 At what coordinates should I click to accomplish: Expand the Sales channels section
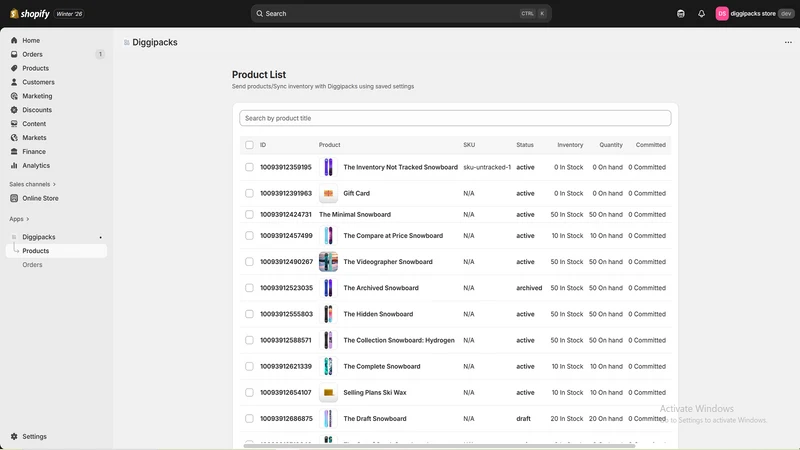(32, 184)
